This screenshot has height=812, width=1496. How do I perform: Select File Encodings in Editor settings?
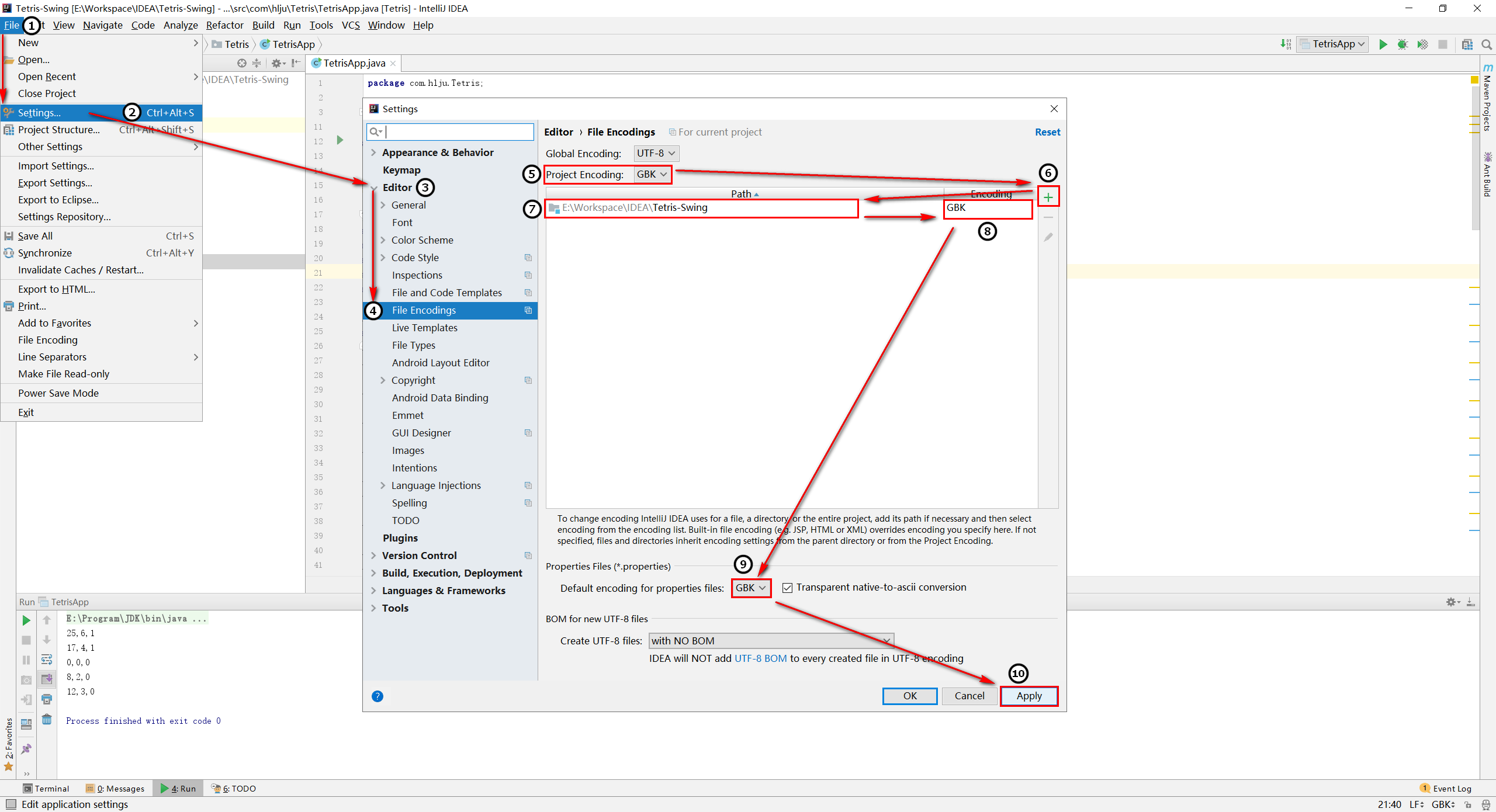click(424, 310)
